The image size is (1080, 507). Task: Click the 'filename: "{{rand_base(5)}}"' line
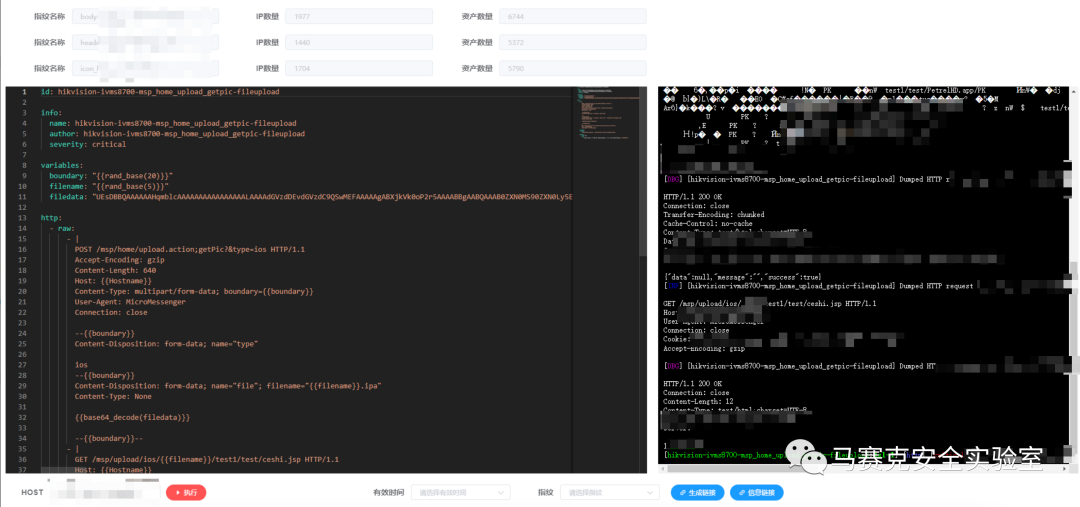pyautogui.click(x=109, y=186)
